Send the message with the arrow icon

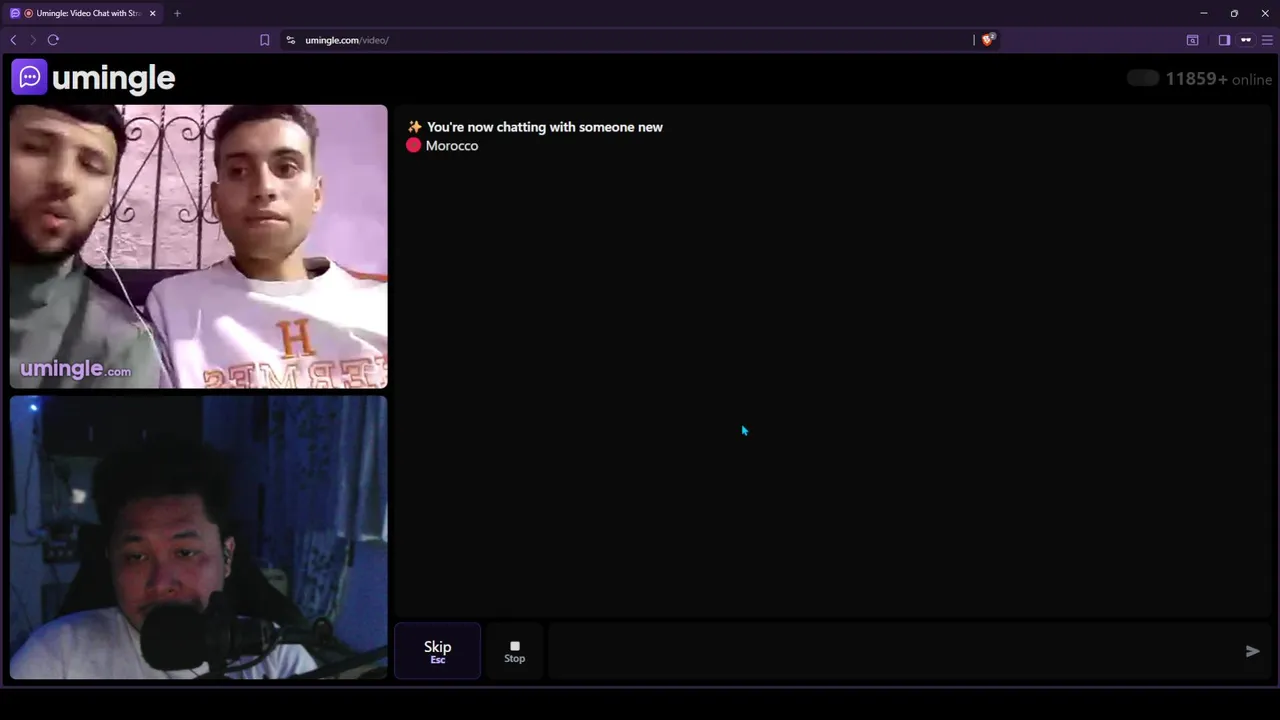click(1252, 651)
